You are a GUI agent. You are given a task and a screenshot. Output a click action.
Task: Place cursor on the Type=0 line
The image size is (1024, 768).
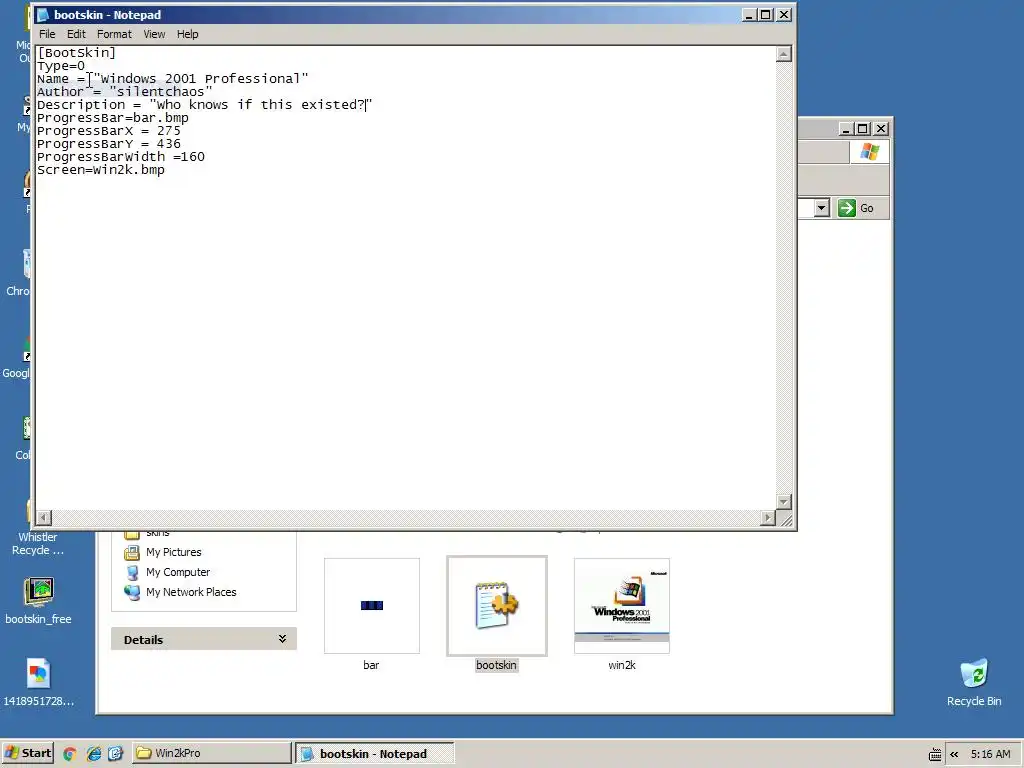(61, 65)
